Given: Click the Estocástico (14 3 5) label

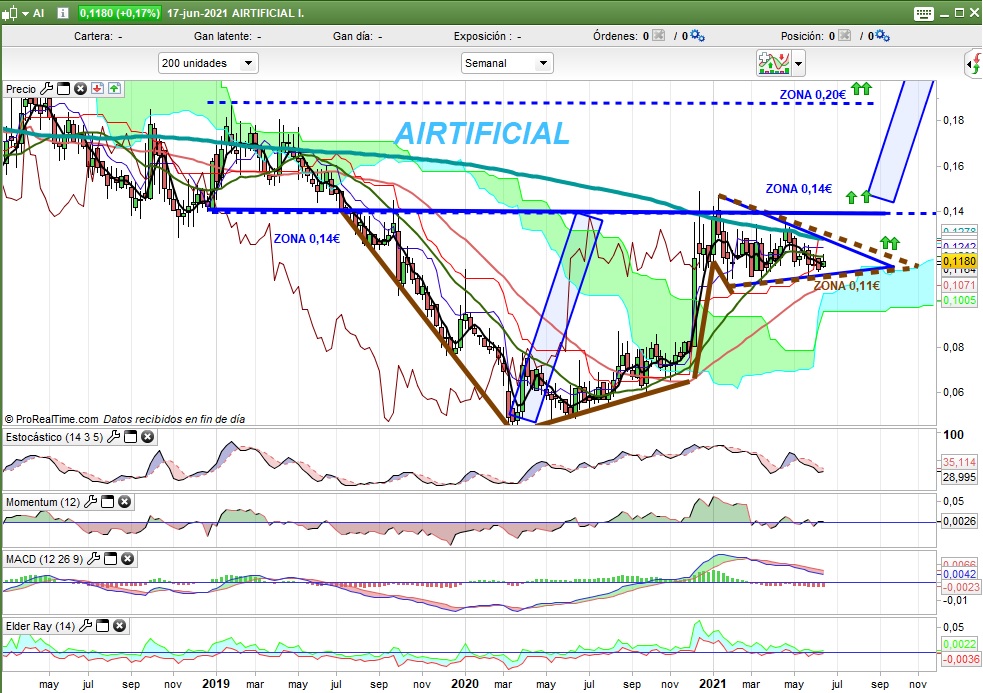Looking at the screenshot, I should tap(54, 437).
